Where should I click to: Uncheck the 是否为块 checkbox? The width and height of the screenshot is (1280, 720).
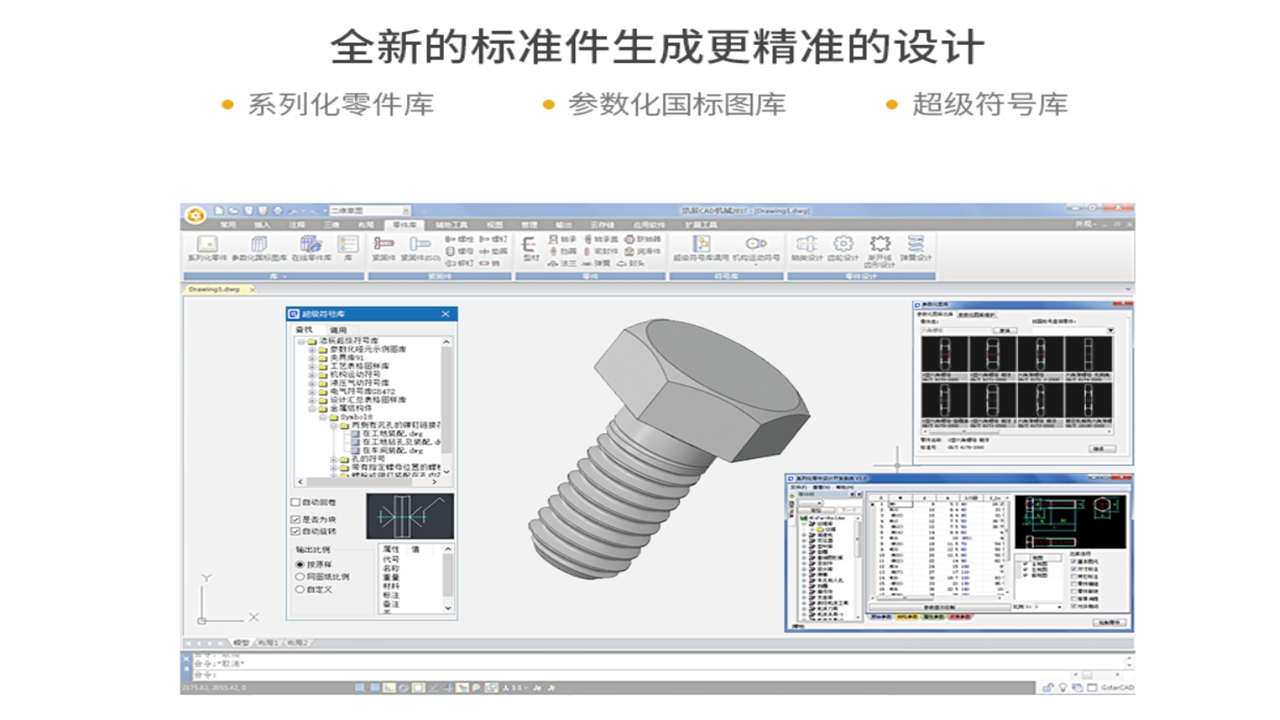295,519
